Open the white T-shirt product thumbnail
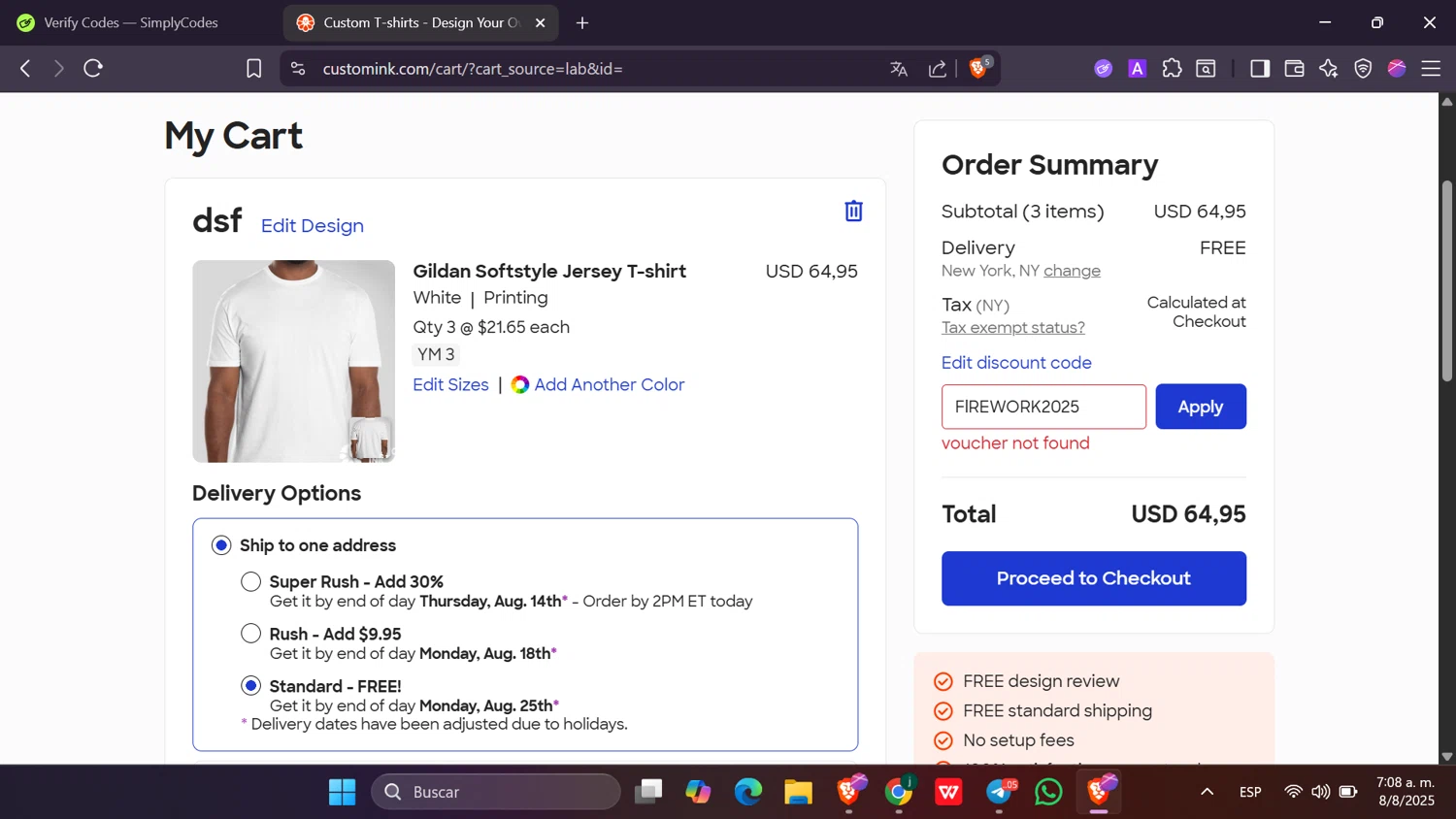 click(293, 361)
